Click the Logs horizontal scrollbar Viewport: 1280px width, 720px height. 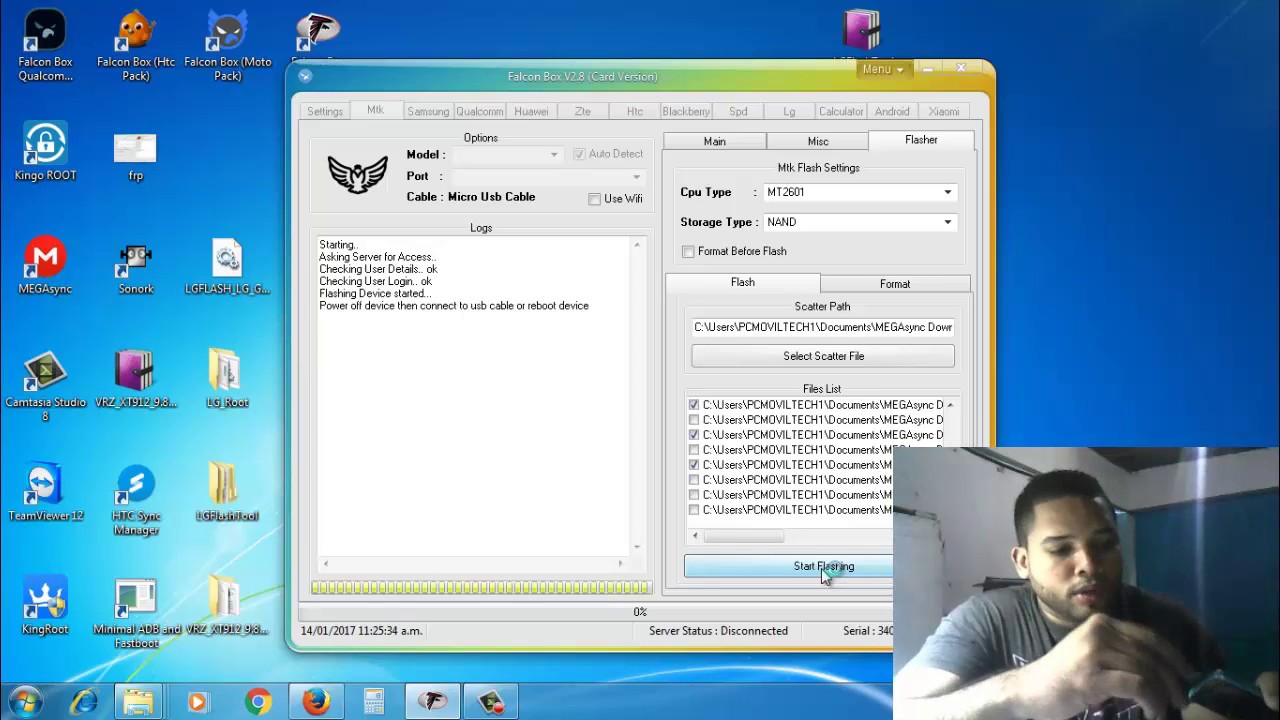click(473, 563)
